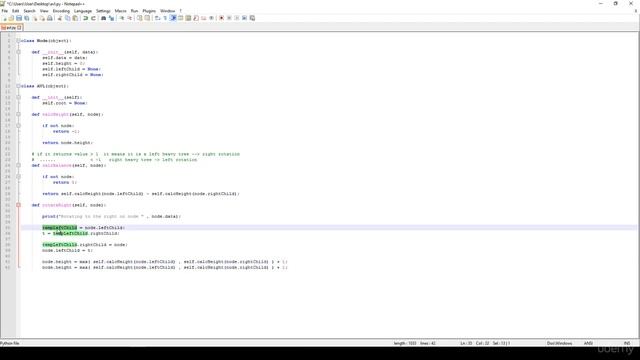Toggle synchronize horizontal scrolling
The width and height of the screenshot is (640, 360).
click(x=147, y=18)
